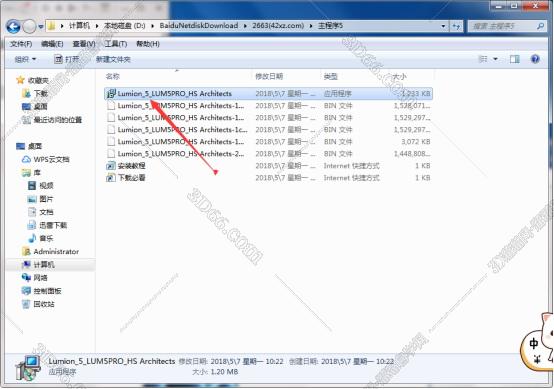
Task: Sort by the 类型 column header
Action: (331, 76)
